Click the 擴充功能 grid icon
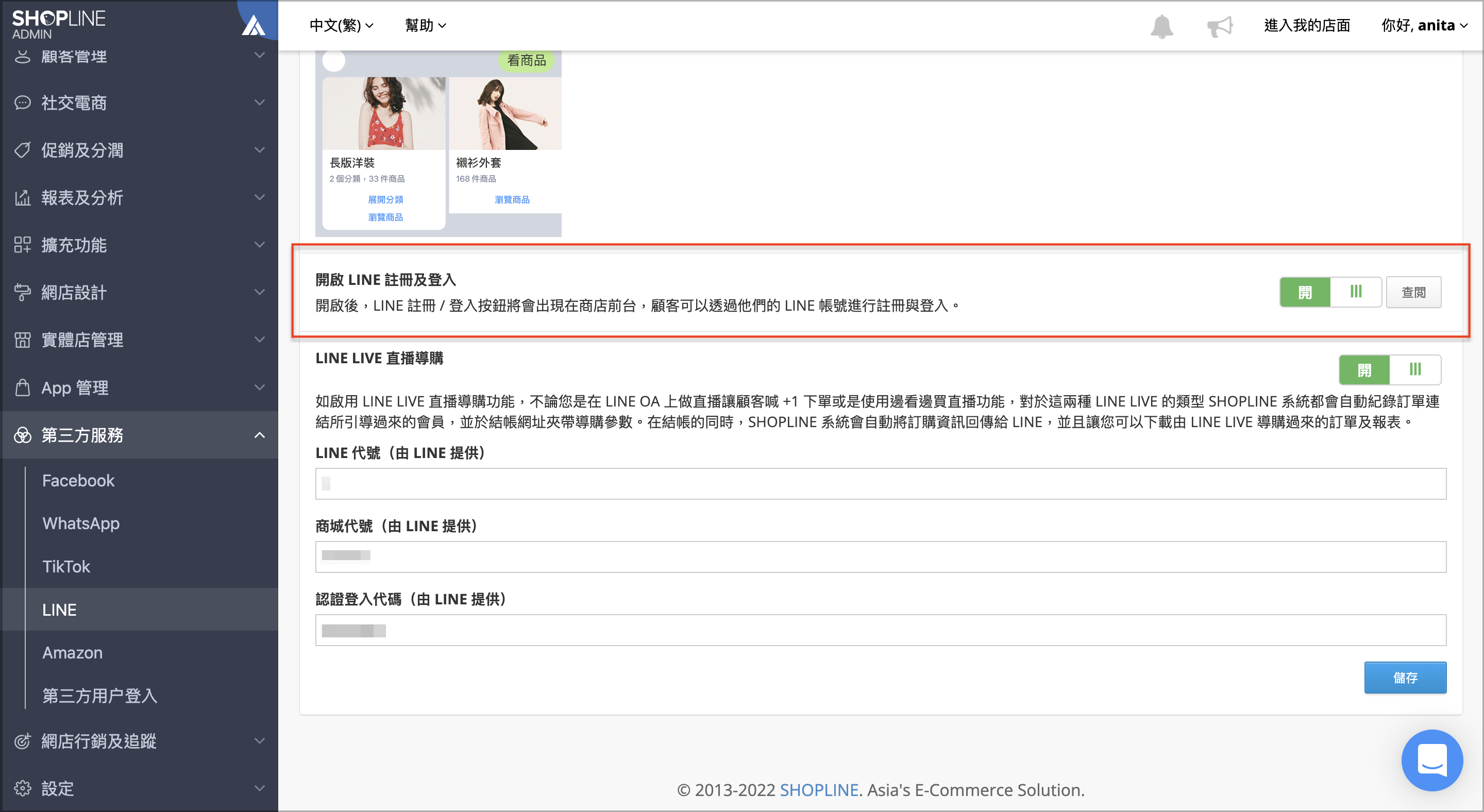The height and width of the screenshot is (812, 1484). click(23, 245)
